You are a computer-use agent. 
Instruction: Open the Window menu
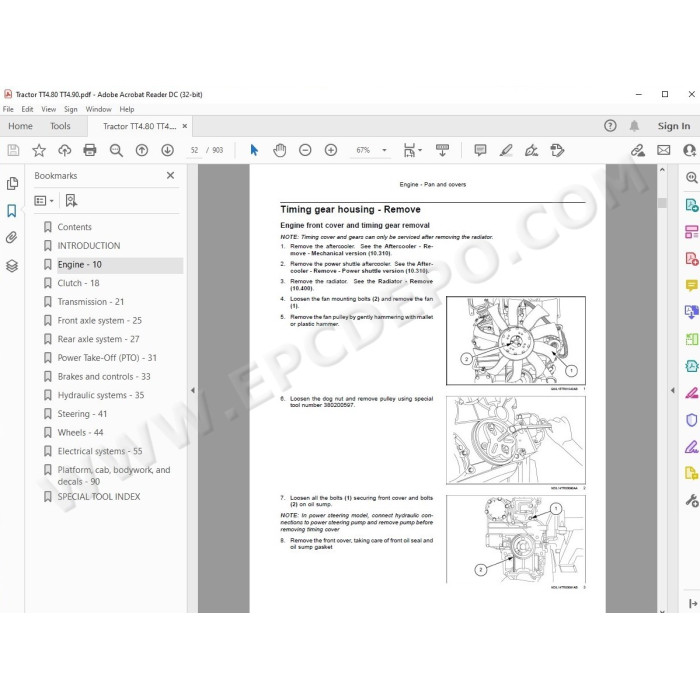pos(98,109)
